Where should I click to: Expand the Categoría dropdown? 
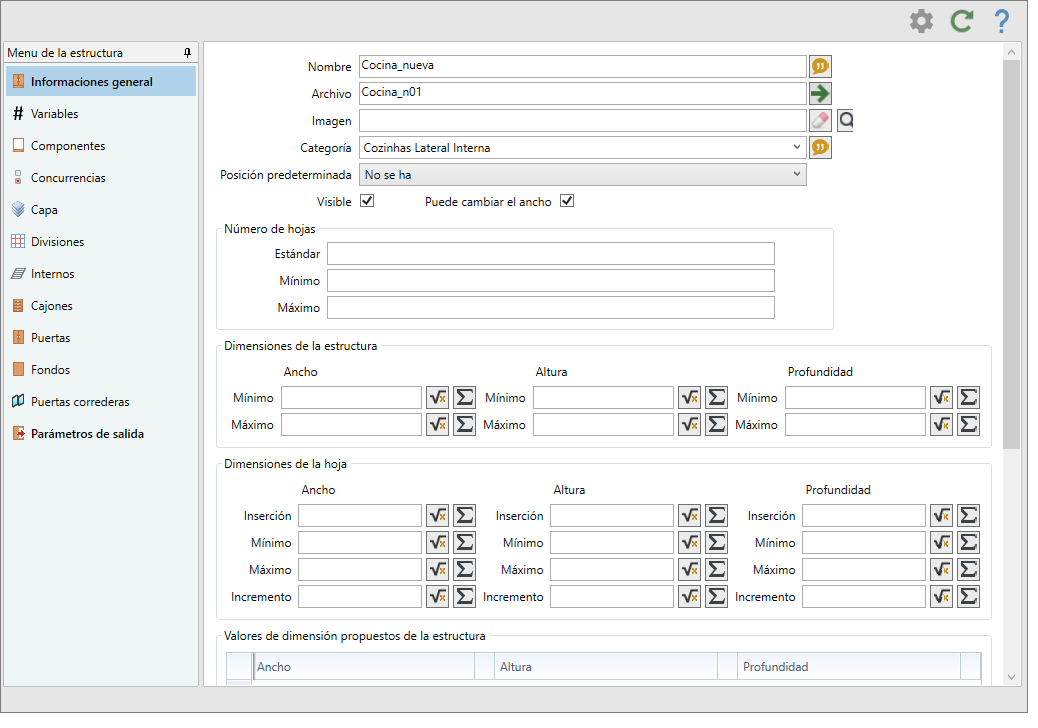pyautogui.click(x=796, y=147)
